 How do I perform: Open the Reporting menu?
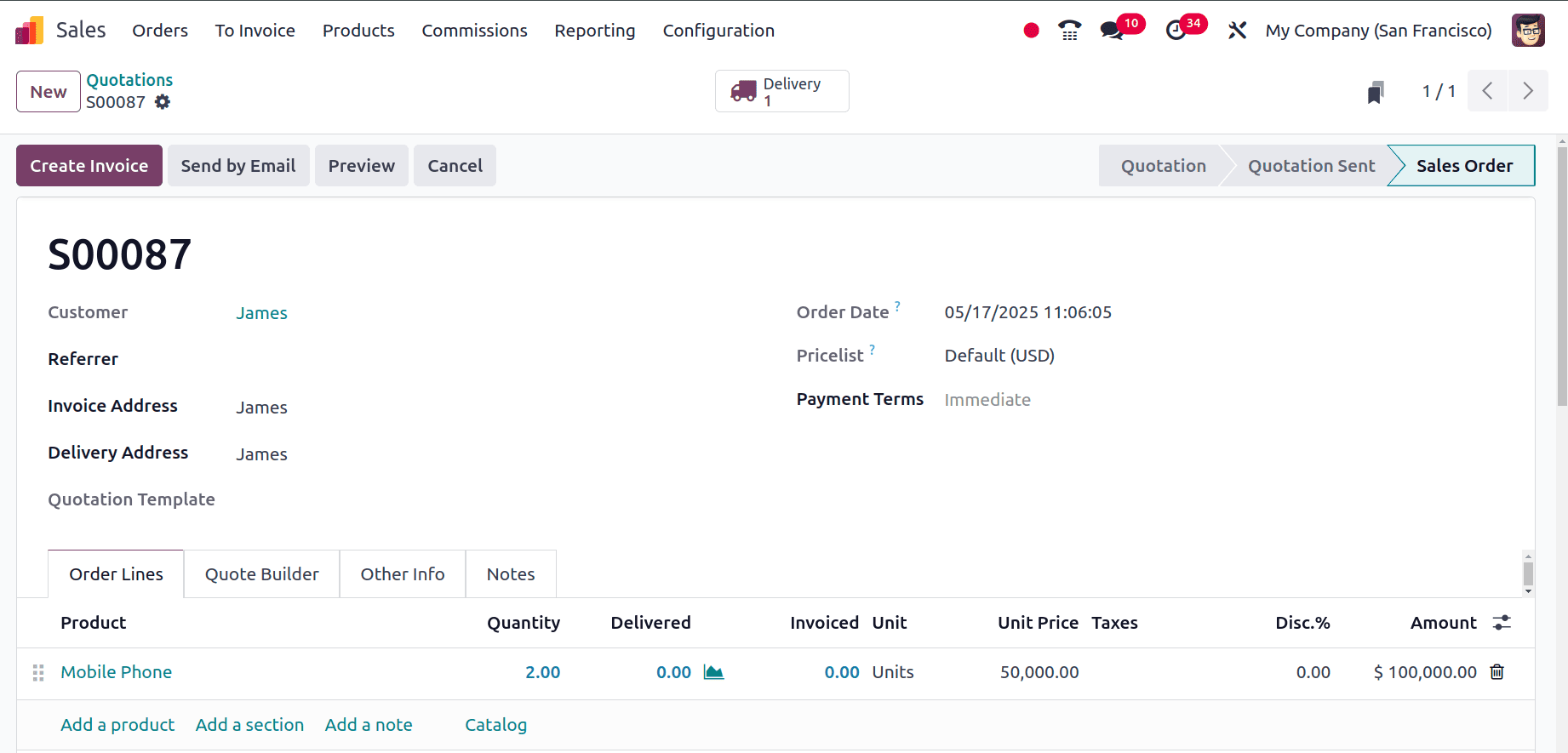coord(595,31)
